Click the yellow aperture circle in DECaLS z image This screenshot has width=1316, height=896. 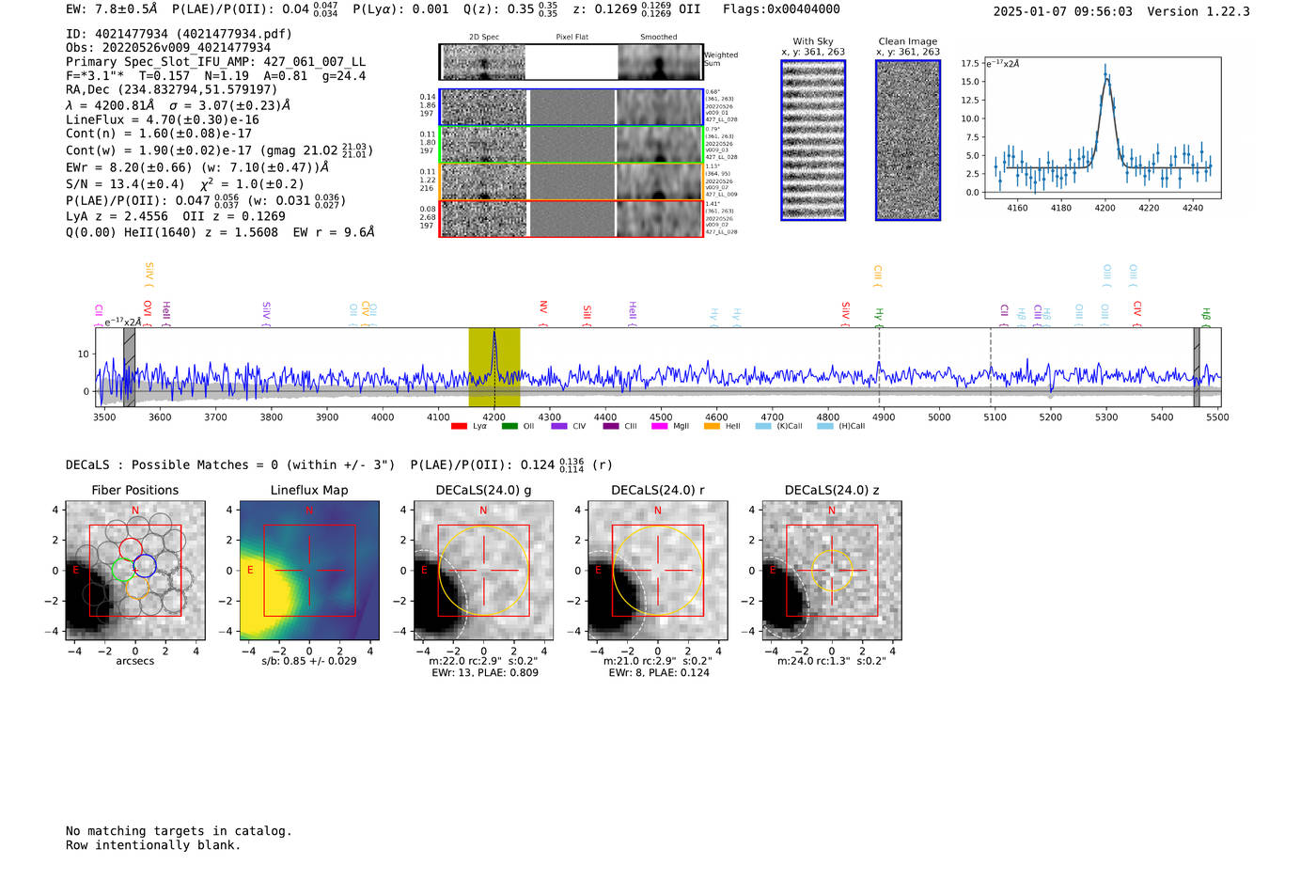click(x=832, y=571)
